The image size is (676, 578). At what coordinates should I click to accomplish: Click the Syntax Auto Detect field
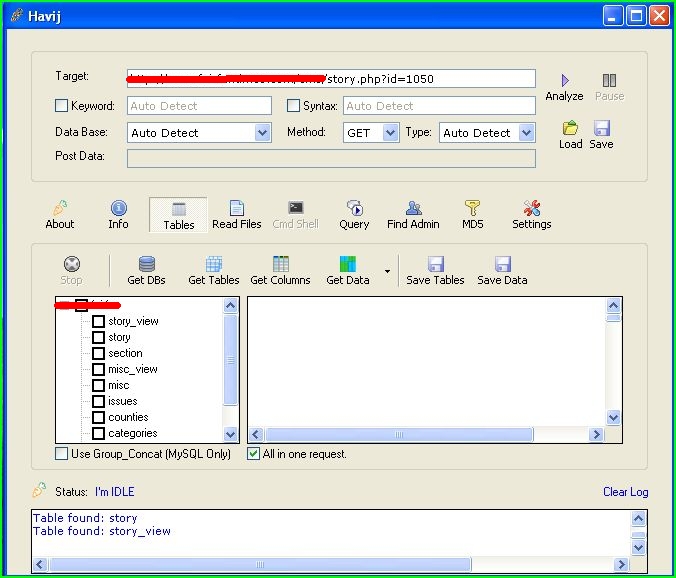click(x=439, y=106)
